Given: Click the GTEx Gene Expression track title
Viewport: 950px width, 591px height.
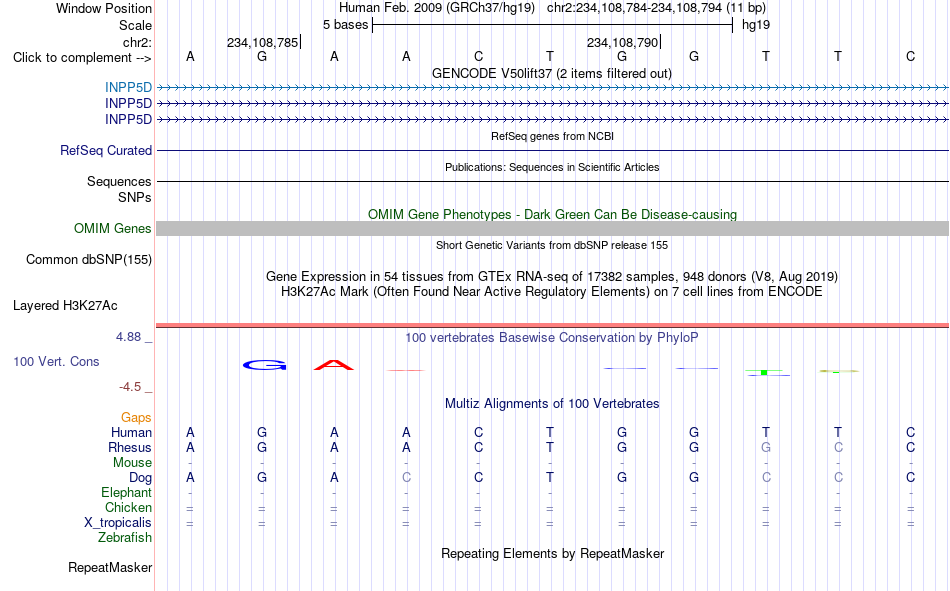Looking at the screenshot, I should coord(551,276).
